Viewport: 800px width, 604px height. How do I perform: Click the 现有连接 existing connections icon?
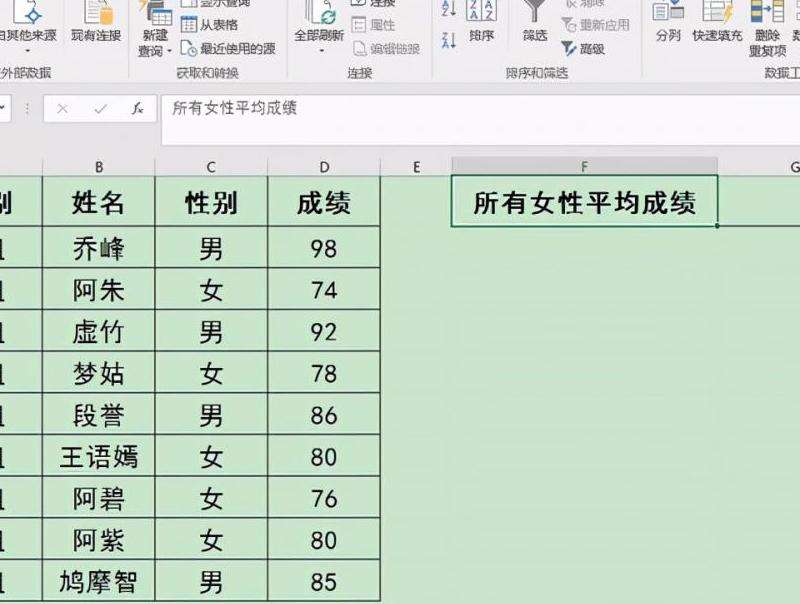tap(96, 12)
